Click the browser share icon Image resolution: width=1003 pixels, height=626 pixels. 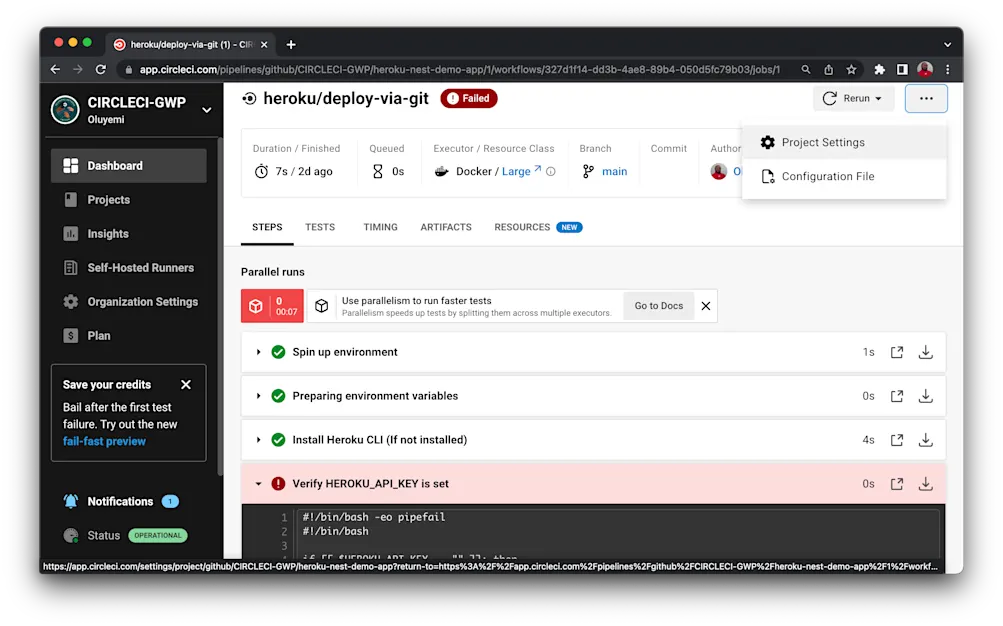pyautogui.click(x=828, y=70)
